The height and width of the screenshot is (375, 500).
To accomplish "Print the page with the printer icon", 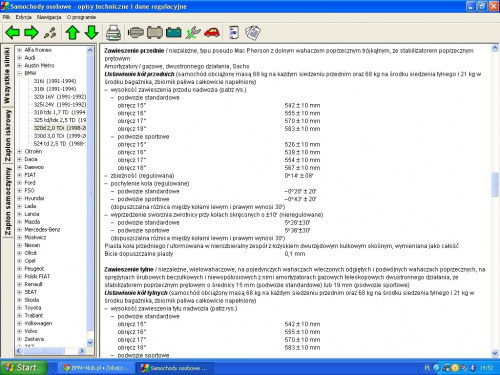I will [x=113, y=33].
